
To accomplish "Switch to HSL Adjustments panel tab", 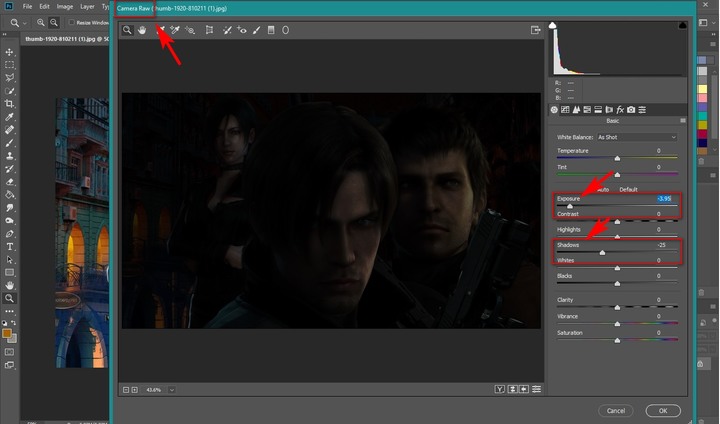I will pos(587,110).
